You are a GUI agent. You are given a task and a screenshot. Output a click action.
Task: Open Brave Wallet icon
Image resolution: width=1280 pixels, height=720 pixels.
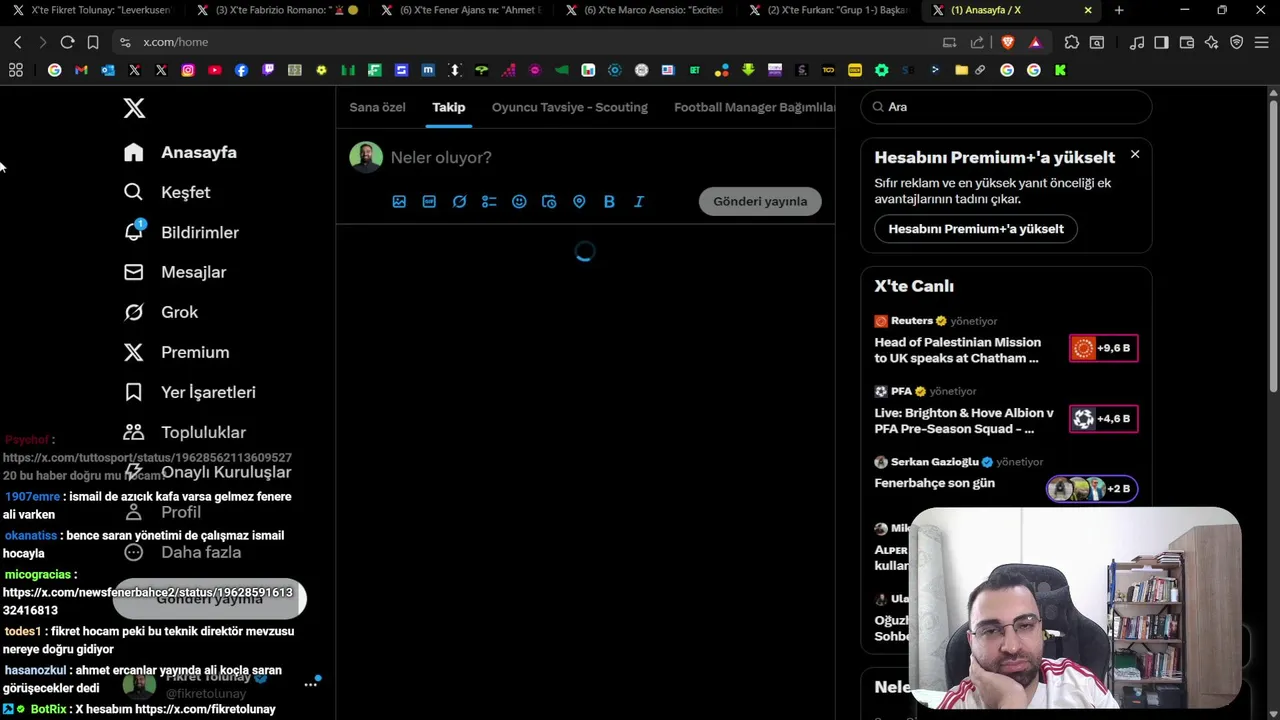pos(1187,42)
